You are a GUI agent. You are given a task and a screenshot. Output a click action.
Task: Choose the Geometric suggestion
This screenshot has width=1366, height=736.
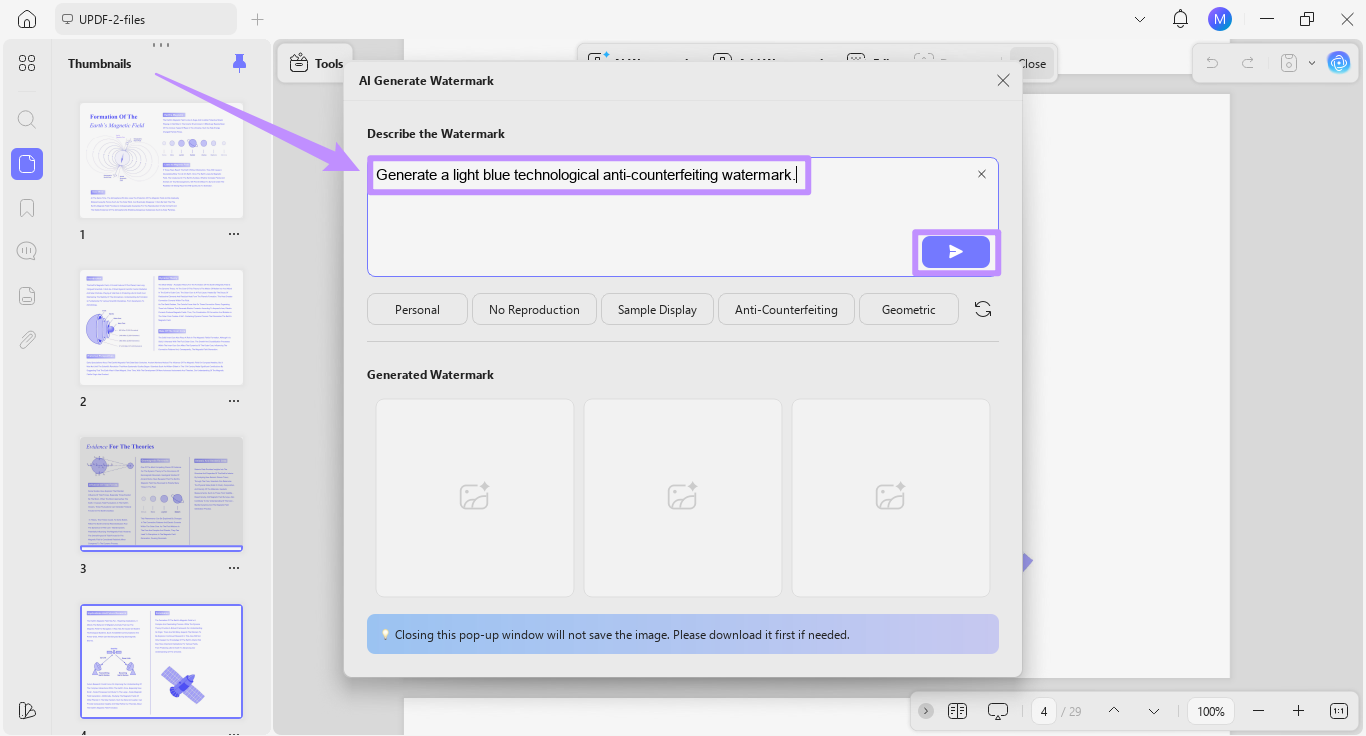point(908,309)
